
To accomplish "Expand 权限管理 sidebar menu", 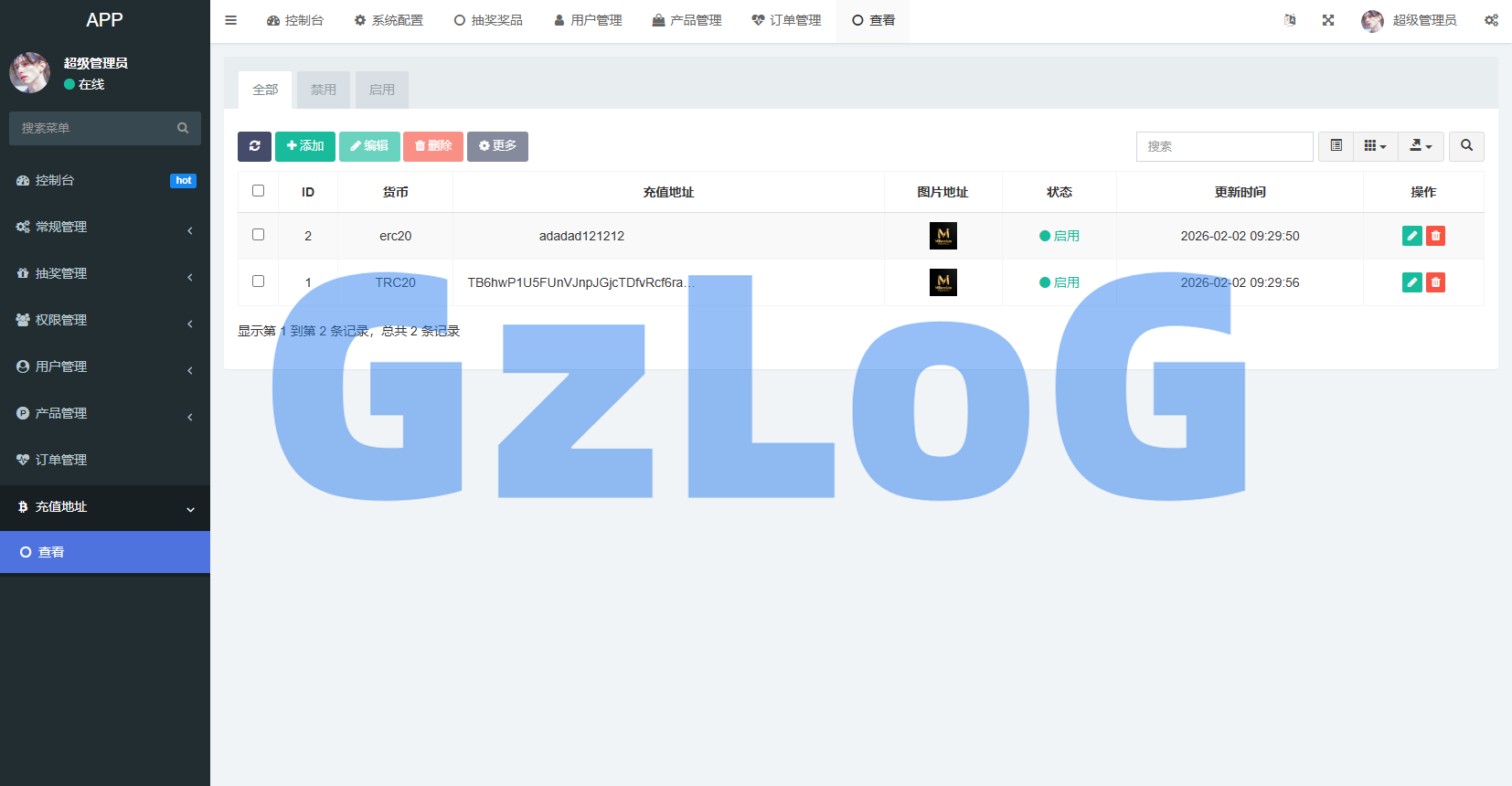I will 105,320.
